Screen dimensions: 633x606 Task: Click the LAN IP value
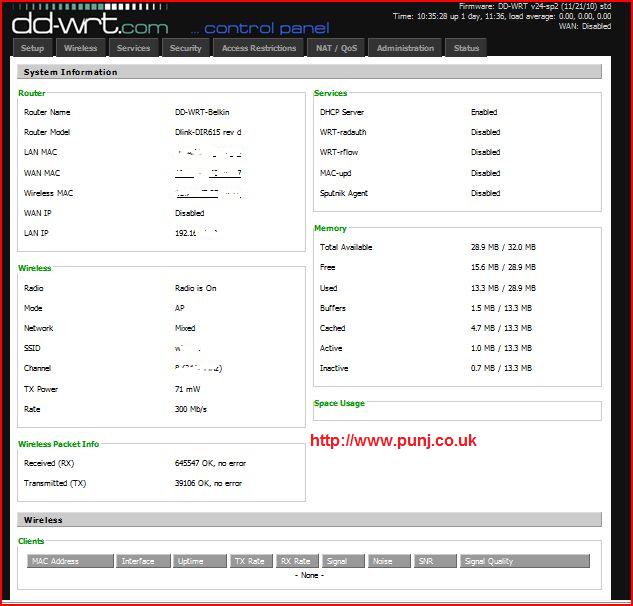tap(196, 233)
